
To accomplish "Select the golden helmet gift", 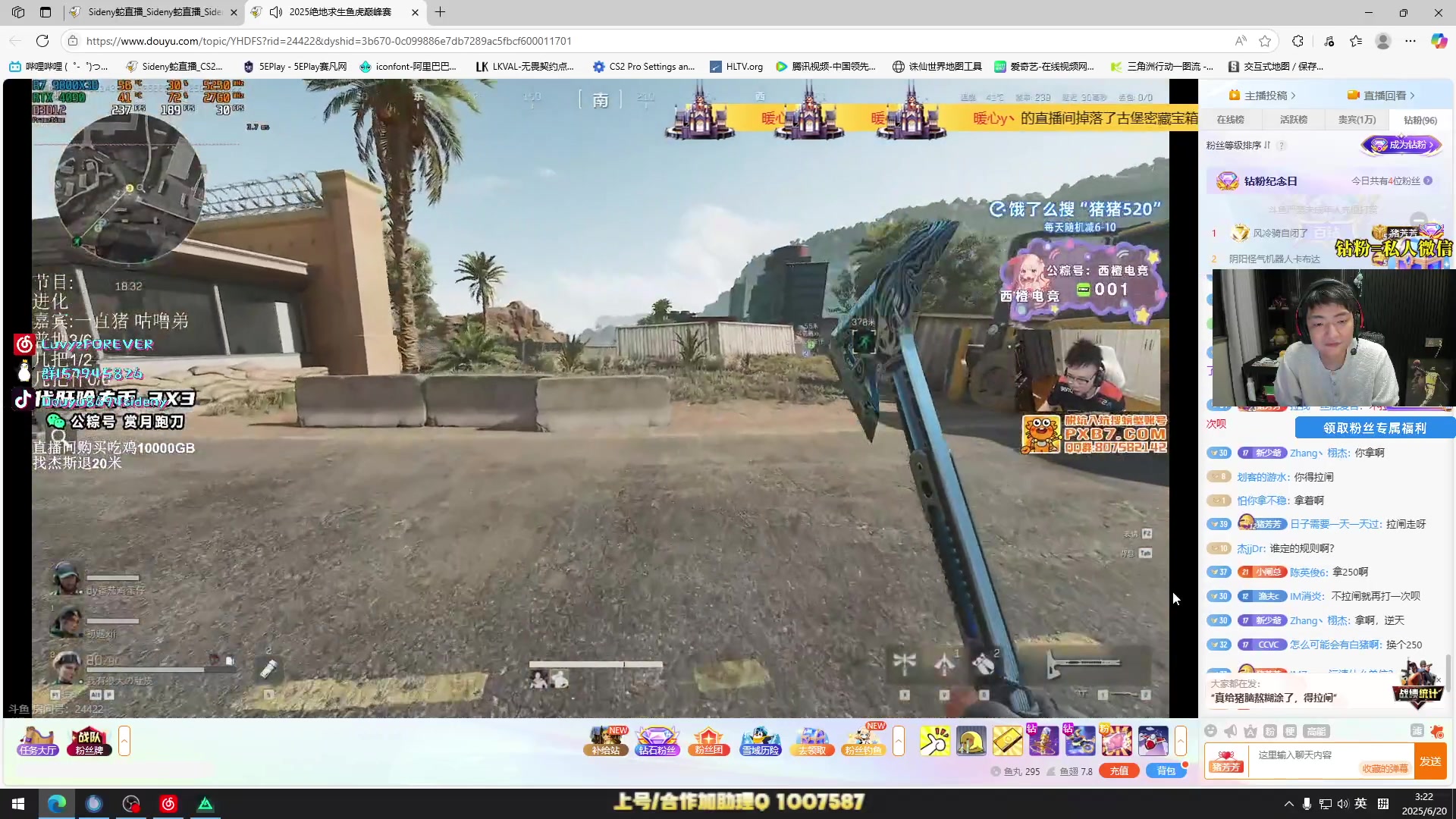I will pos(971,741).
